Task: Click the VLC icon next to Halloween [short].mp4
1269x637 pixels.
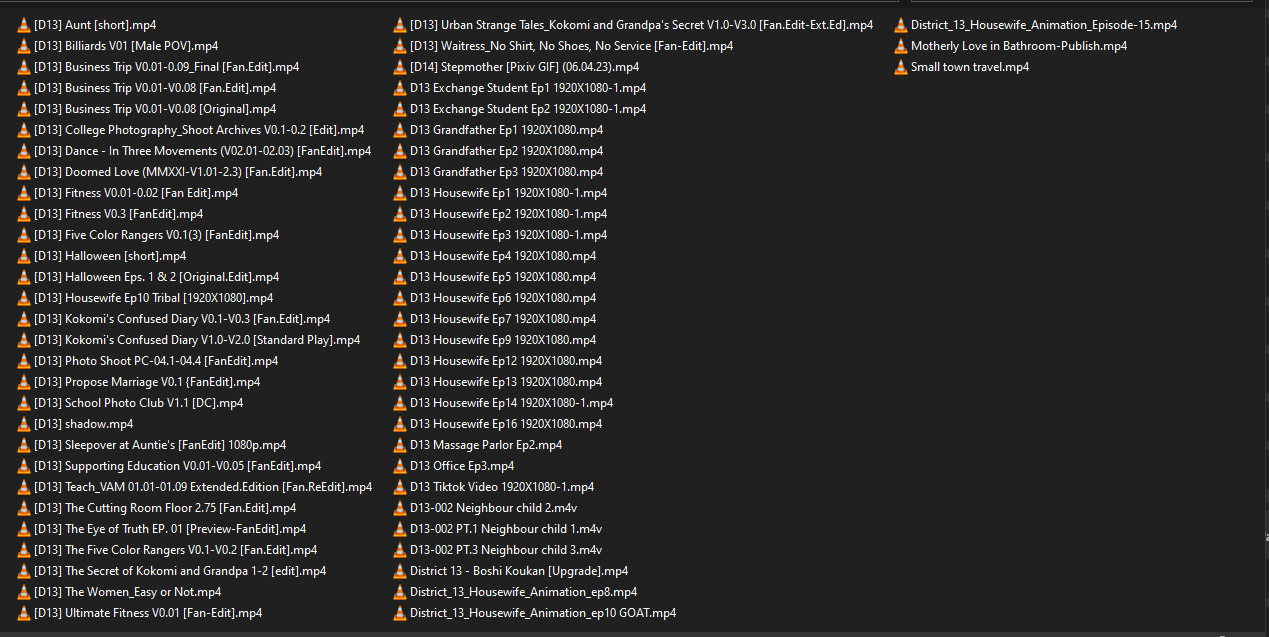Action: coord(24,256)
